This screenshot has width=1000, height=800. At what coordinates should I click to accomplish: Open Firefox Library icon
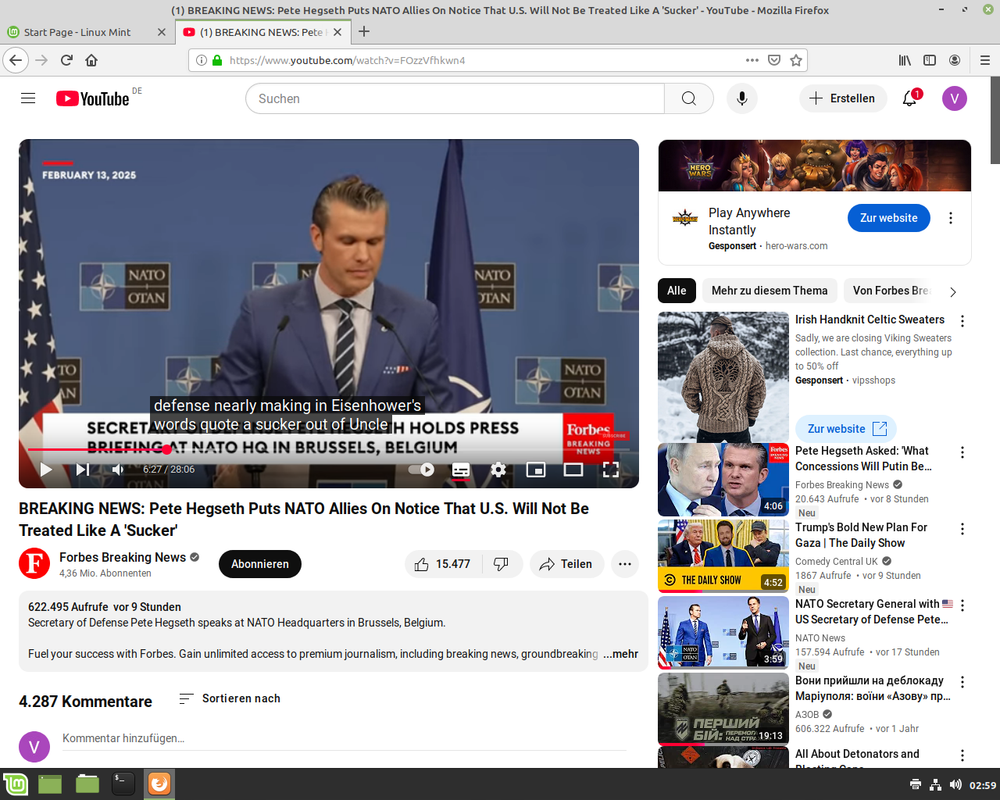click(x=904, y=60)
